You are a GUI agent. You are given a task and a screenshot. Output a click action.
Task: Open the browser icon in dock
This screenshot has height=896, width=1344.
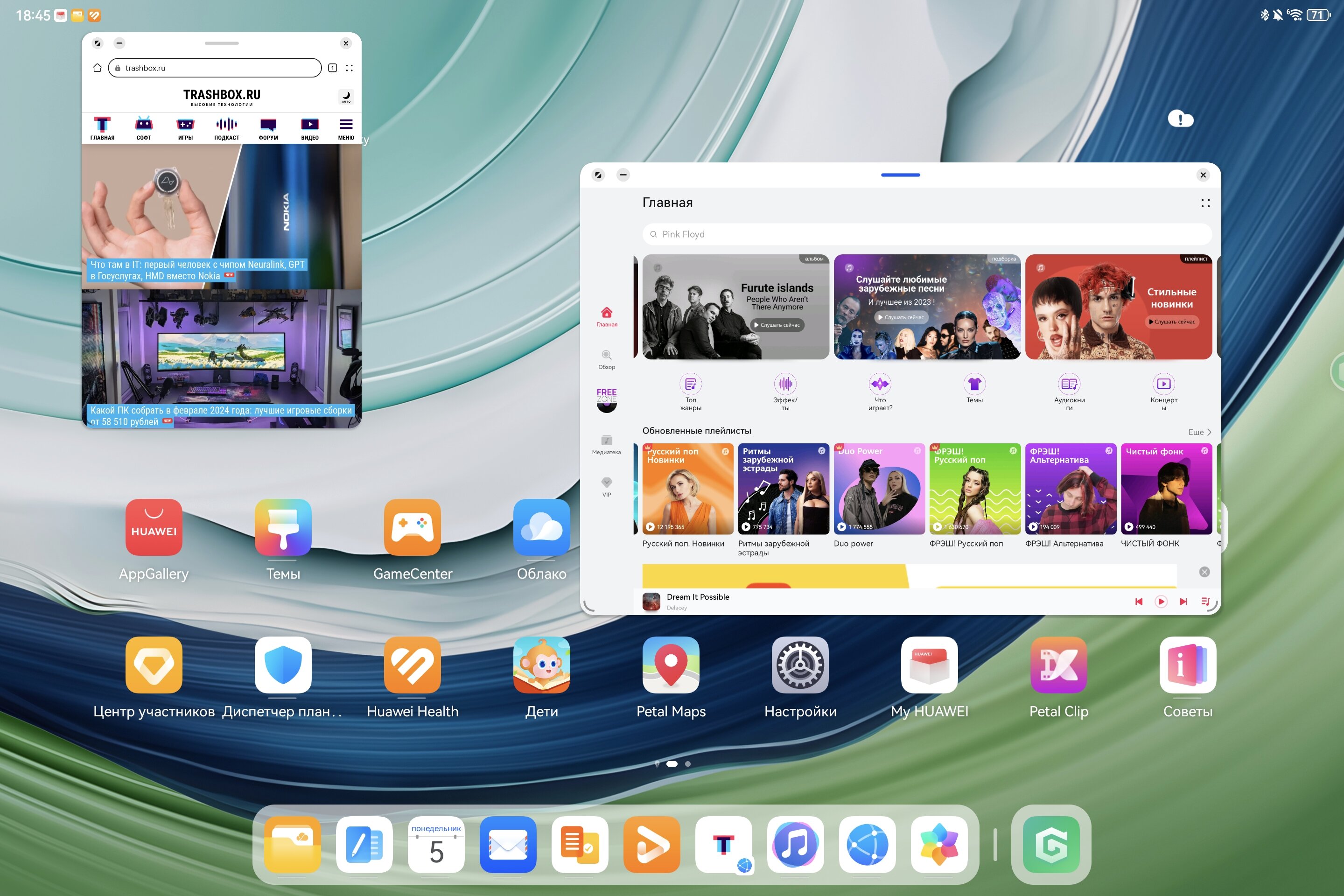pyautogui.click(x=867, y=845)
